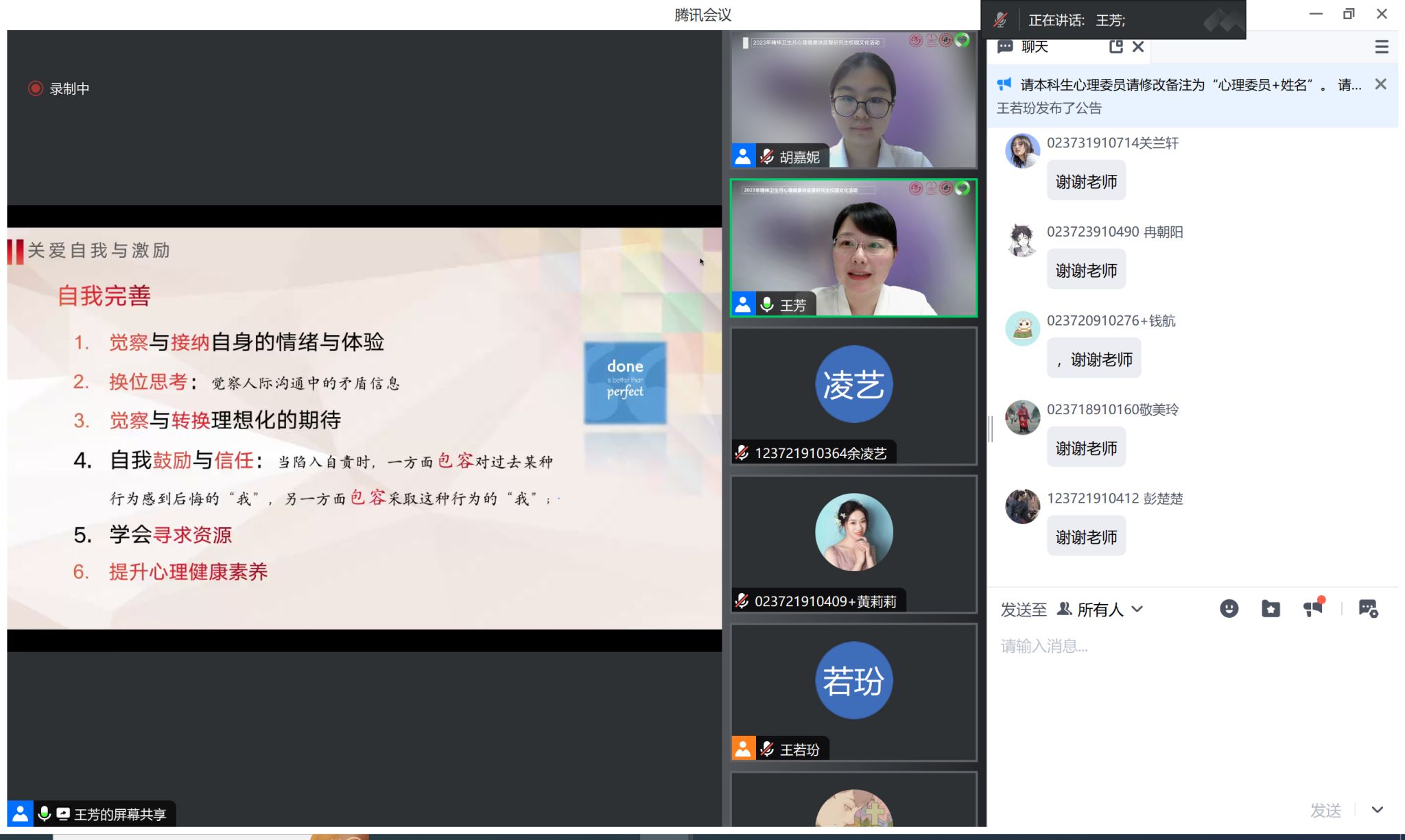This screenshot has height=840, width=1405.
Task: Toggle muted microphone icon next to 正在讲话
Action: pyautogui.click(x=1000, y=20)
